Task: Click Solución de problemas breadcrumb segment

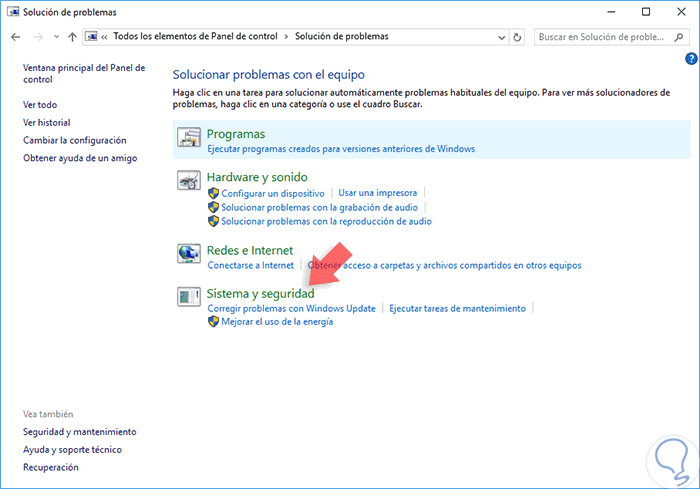Action: 342,36
